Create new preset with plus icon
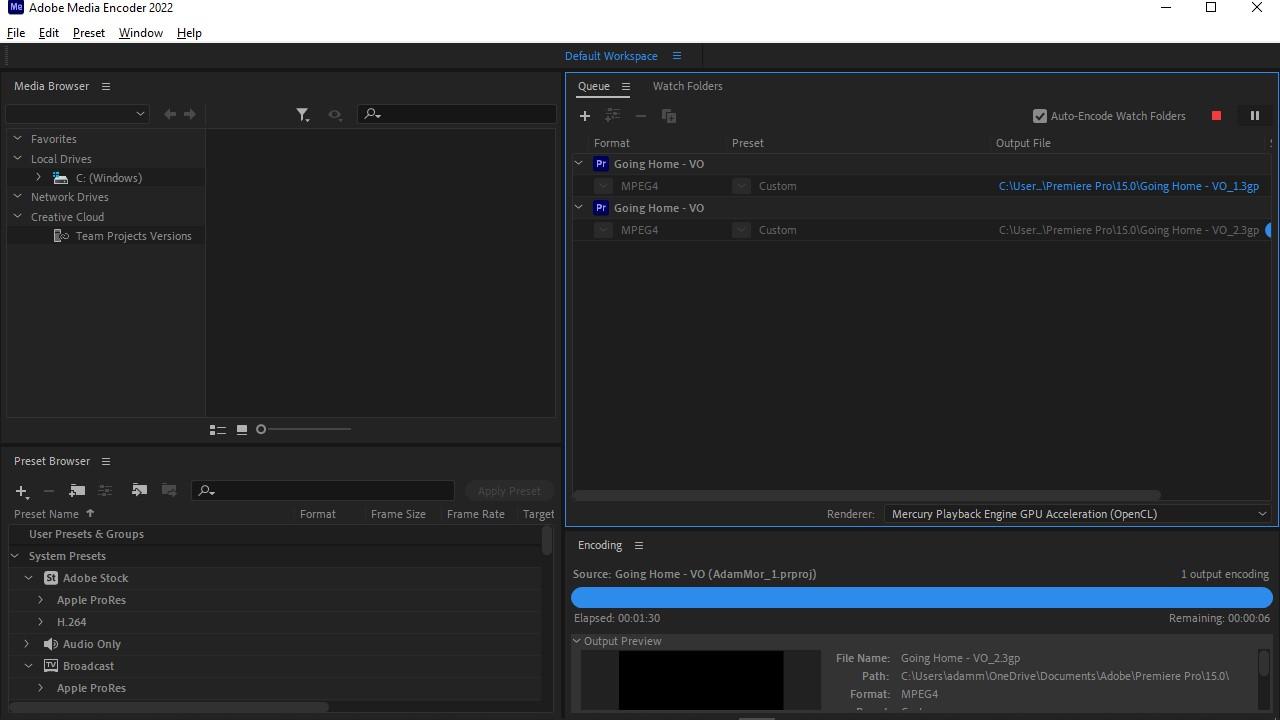1280x720 pixels. [22, 491]
